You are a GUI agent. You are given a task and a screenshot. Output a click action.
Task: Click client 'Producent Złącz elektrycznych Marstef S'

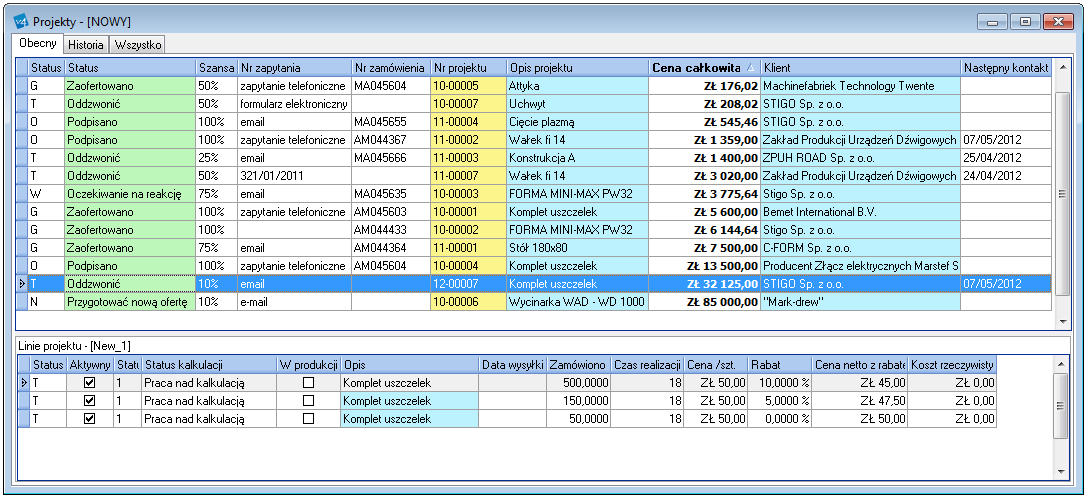coord(860,266)
